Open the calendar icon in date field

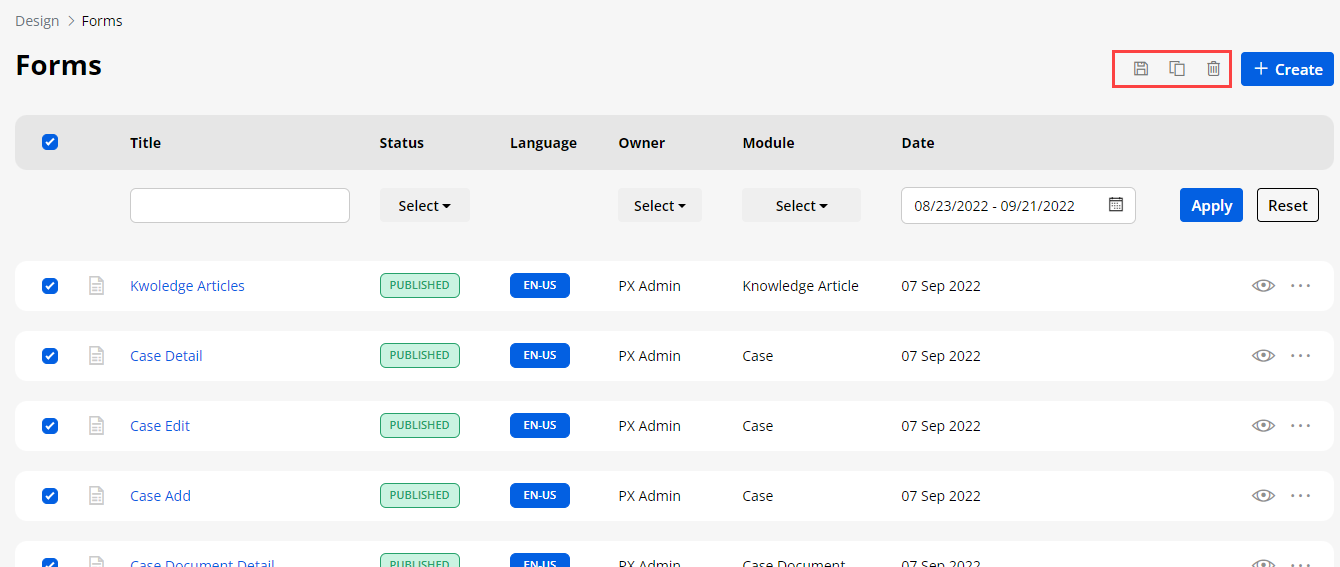[x=1116, y=205]
